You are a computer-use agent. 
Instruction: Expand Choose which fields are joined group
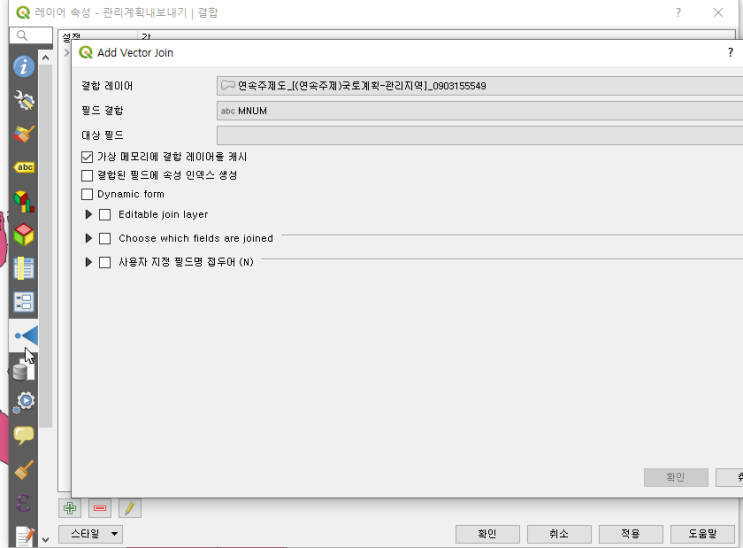coord(88,238)
